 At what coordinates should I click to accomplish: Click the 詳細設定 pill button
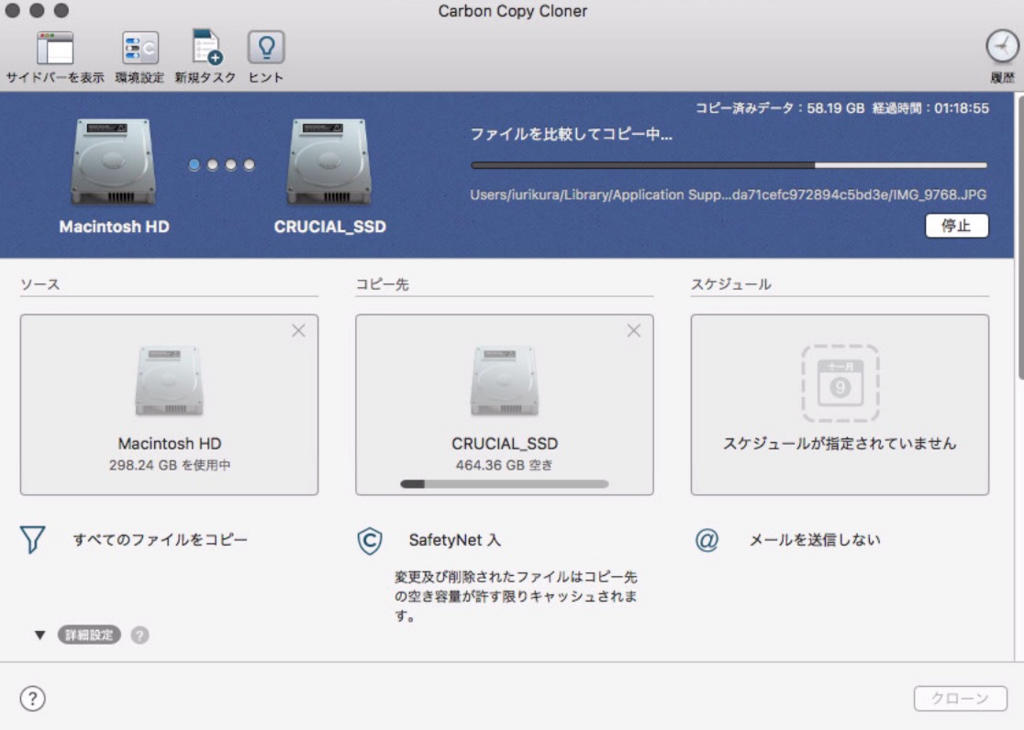89,635
